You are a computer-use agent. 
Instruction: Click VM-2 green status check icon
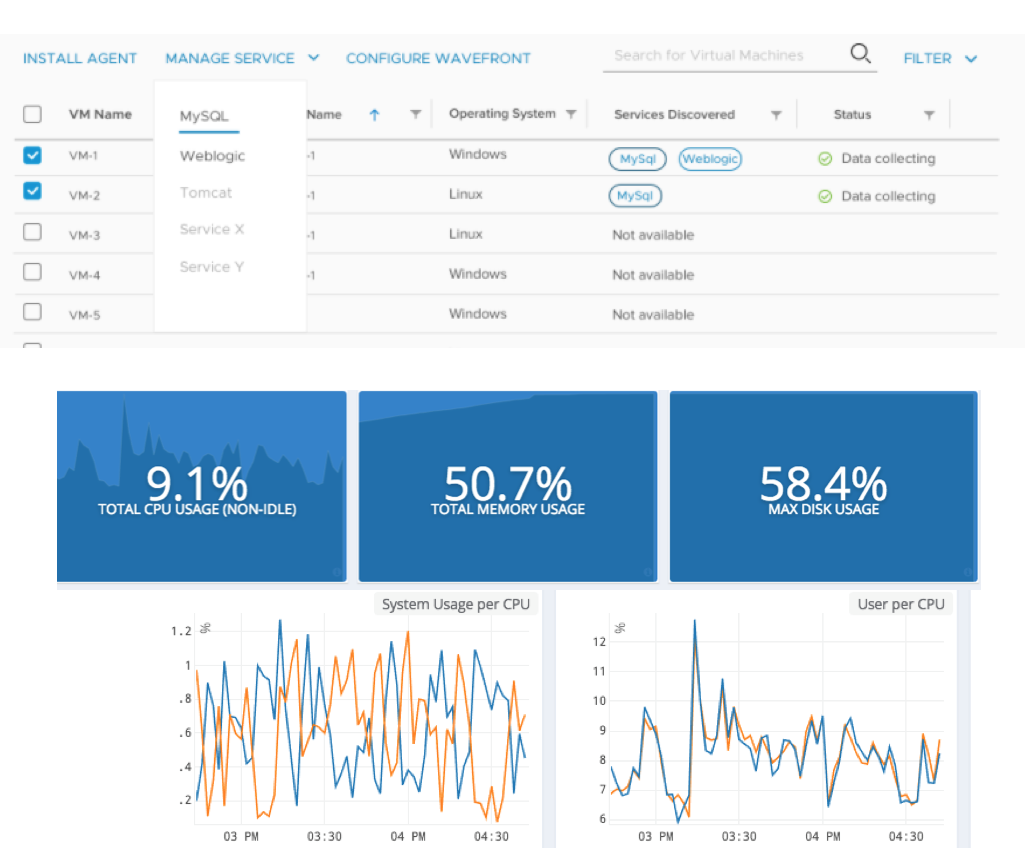click(825, 197)
